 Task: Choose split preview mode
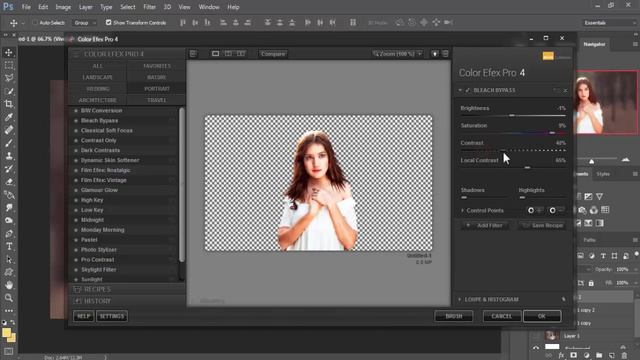pos(228,54)
